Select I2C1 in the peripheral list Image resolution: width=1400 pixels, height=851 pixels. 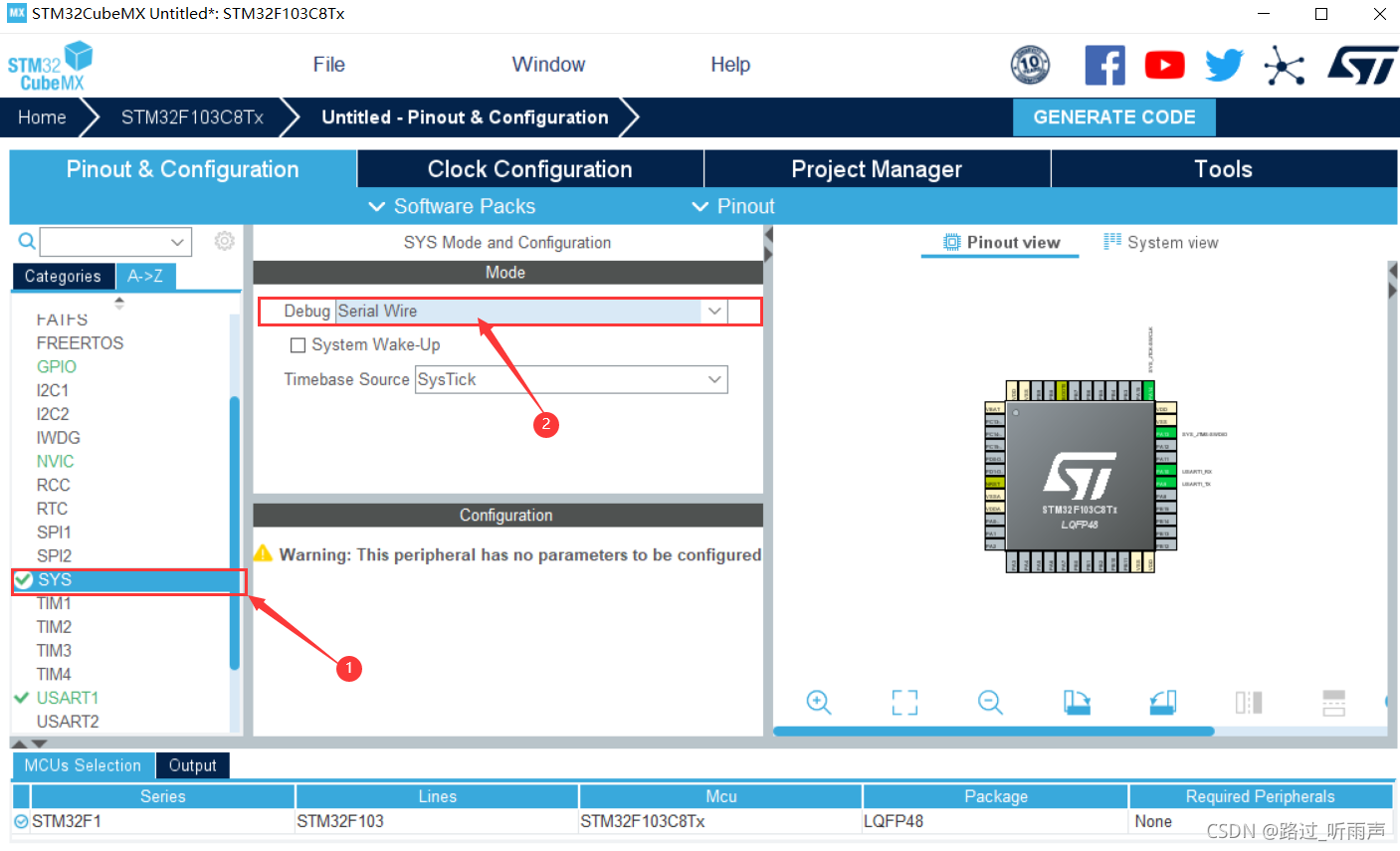(x=53, y=390)
